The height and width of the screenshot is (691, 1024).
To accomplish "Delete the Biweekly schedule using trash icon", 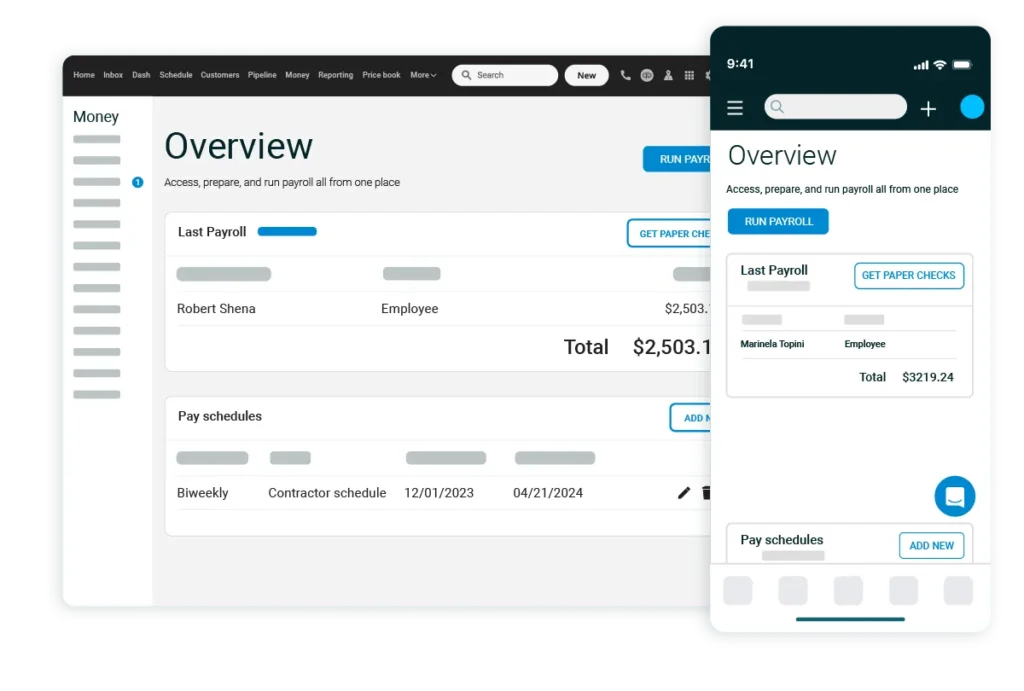I will 706,492.
